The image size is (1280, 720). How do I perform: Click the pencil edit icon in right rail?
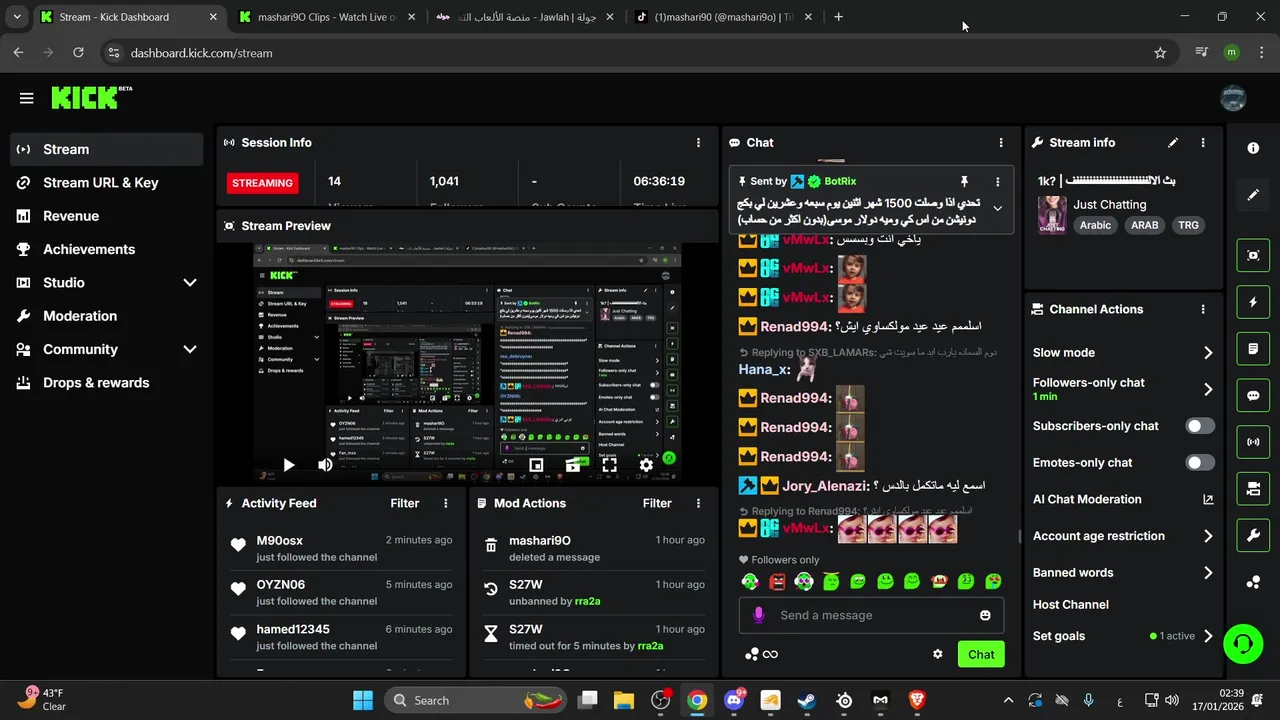[x=1253, y=195]
